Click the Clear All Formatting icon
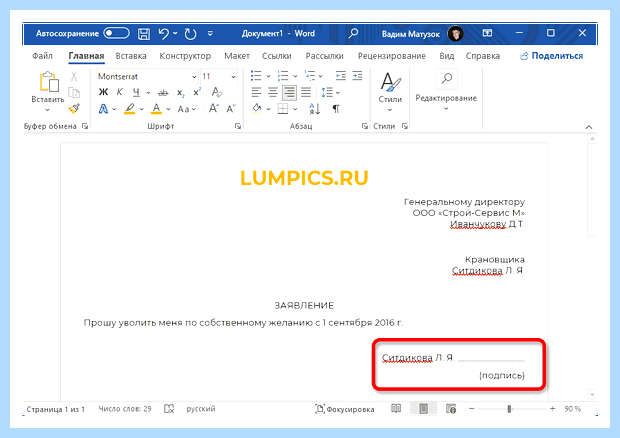The width and height of the screenshot is (620, 438). click(217, 92)
